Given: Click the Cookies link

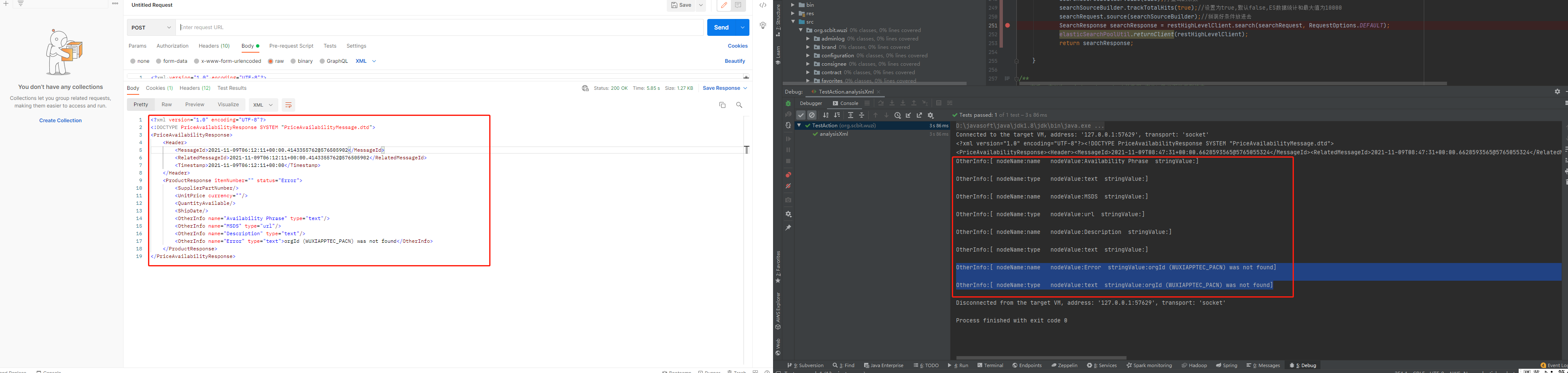Looking at the screenshot, I should coord(737,46).
